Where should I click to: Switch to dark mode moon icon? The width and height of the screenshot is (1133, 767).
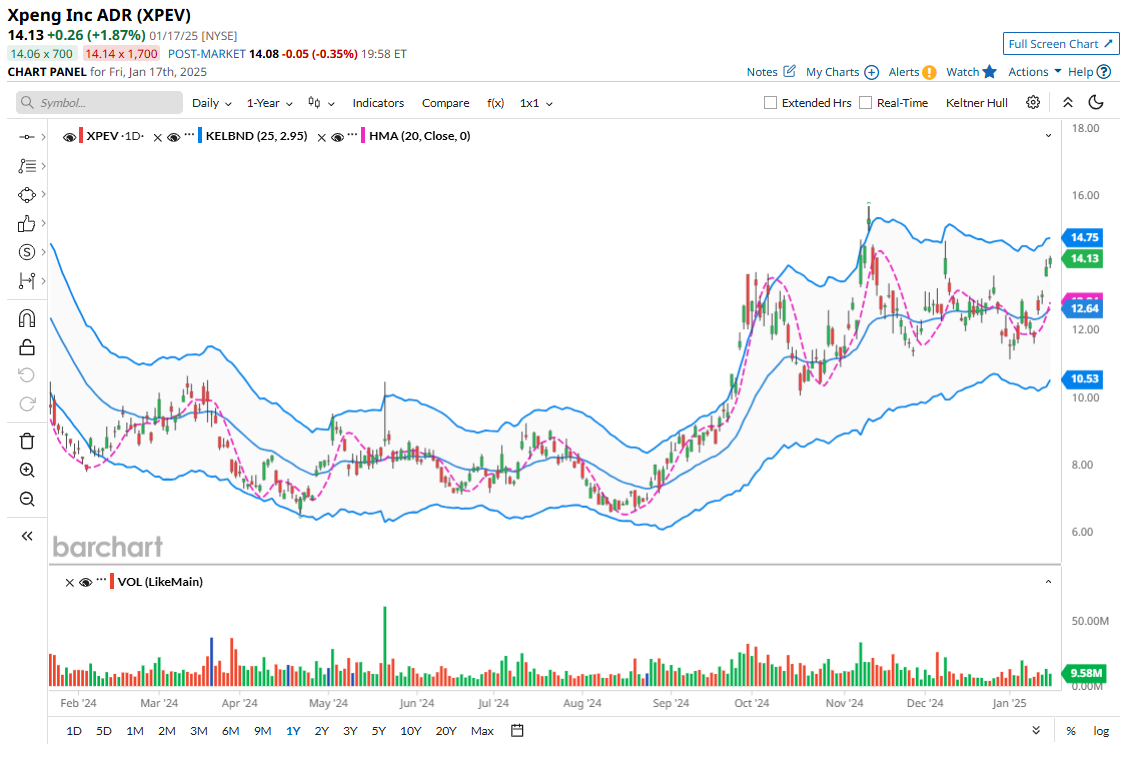1096,103
